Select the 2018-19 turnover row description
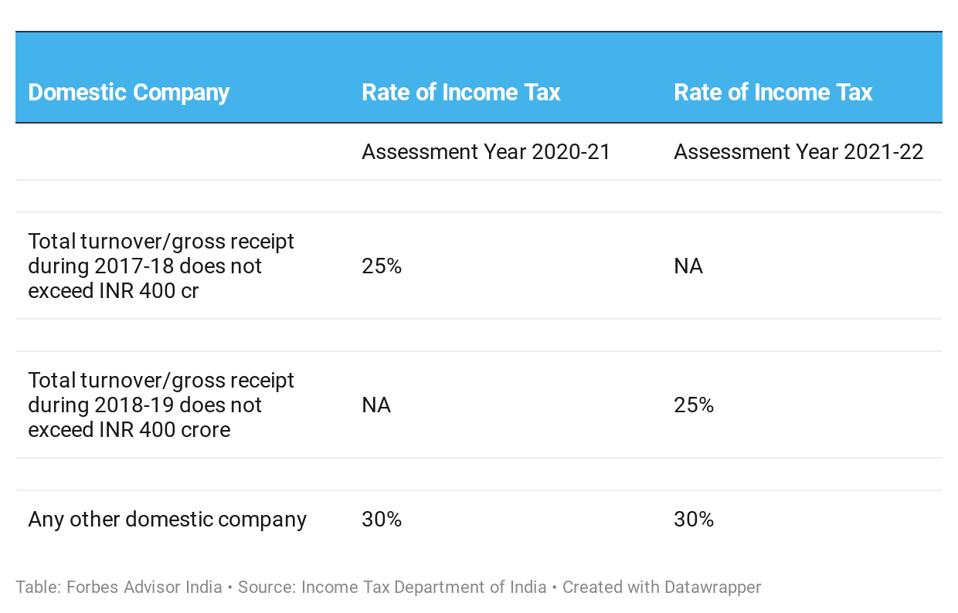This screenshot has height=613, width=958. 161,405
